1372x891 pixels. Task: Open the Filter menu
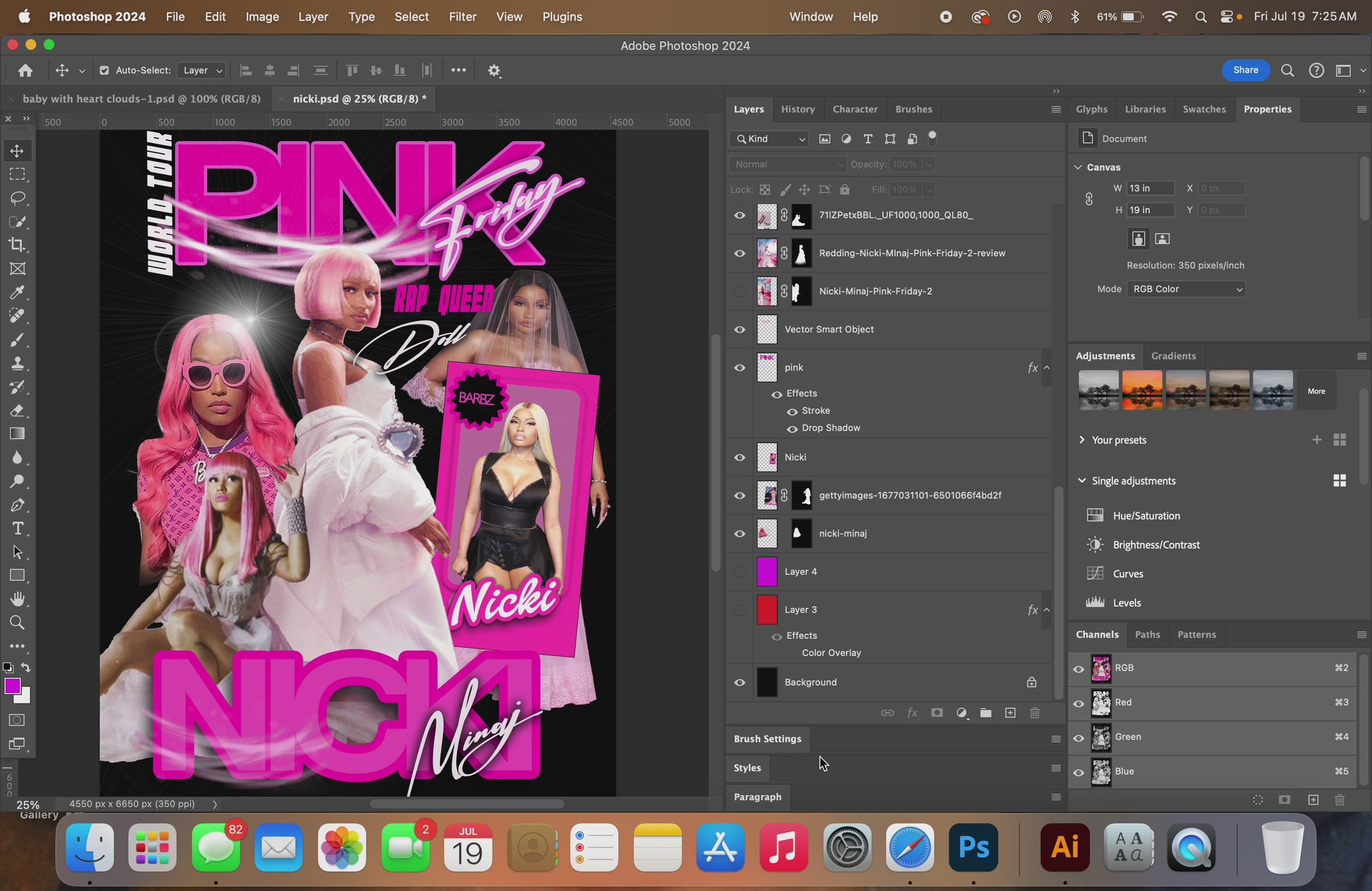coord(462,17)
